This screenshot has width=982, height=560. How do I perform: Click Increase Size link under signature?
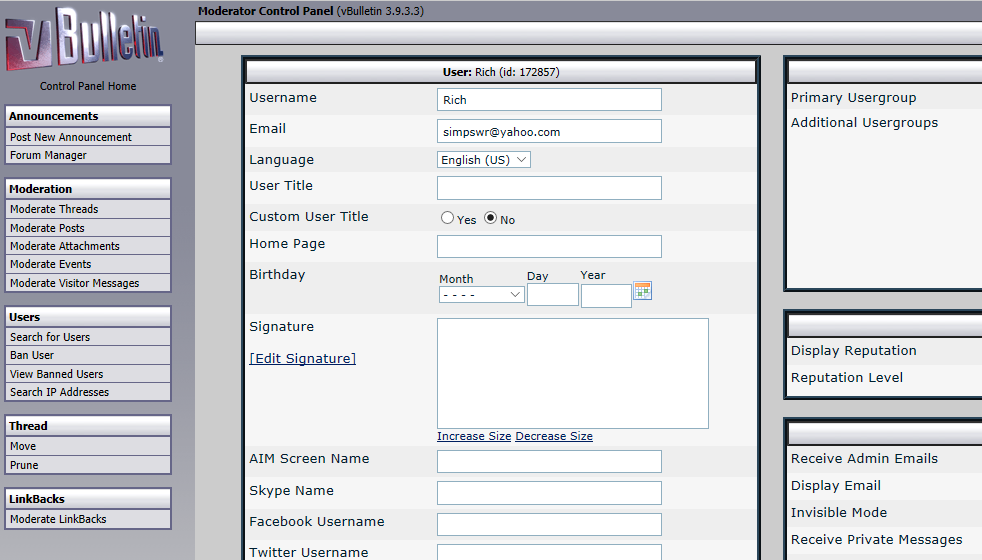coord(474,436)
